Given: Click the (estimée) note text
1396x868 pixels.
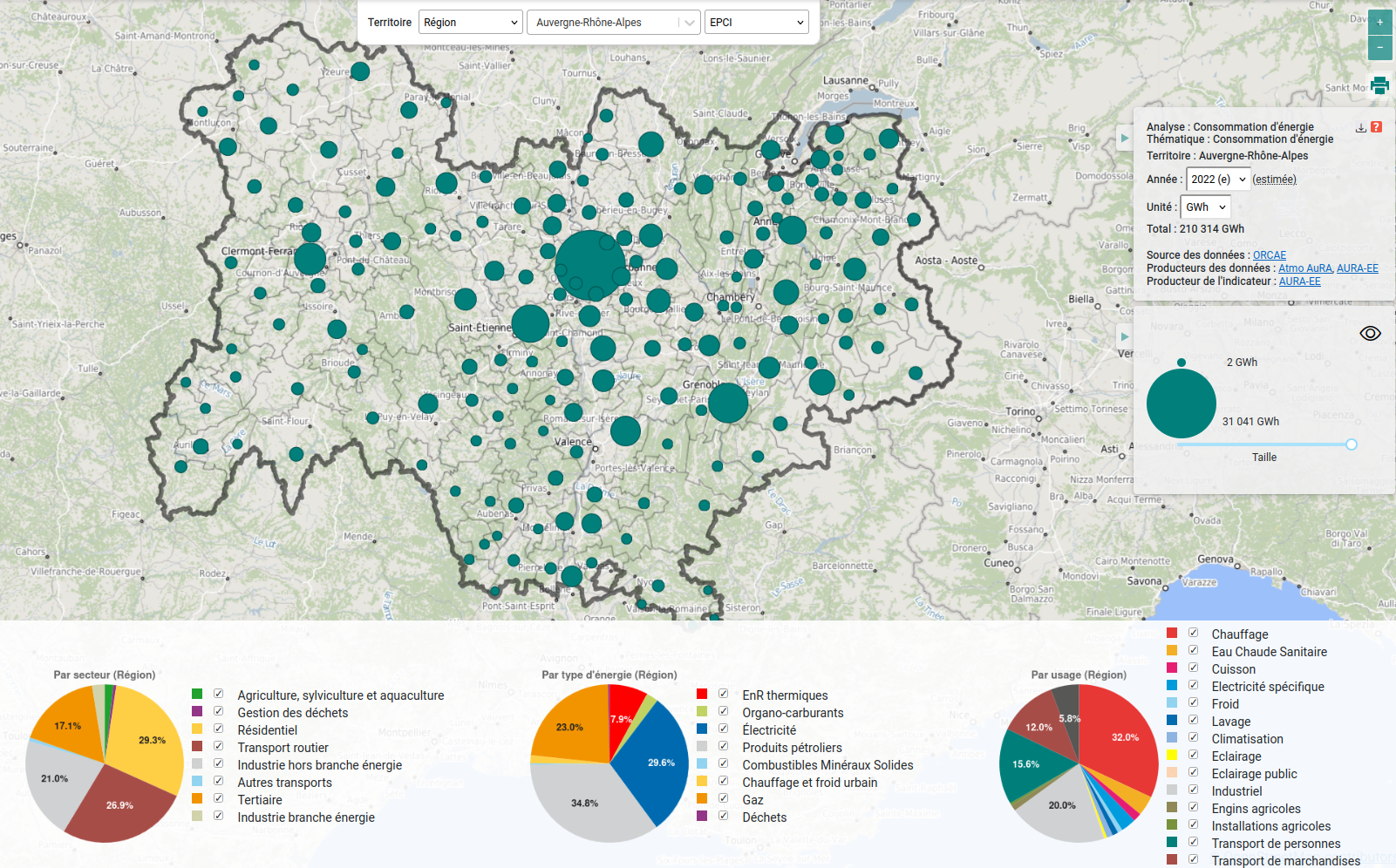Looking at the screenshot, I should [1274, 180].
